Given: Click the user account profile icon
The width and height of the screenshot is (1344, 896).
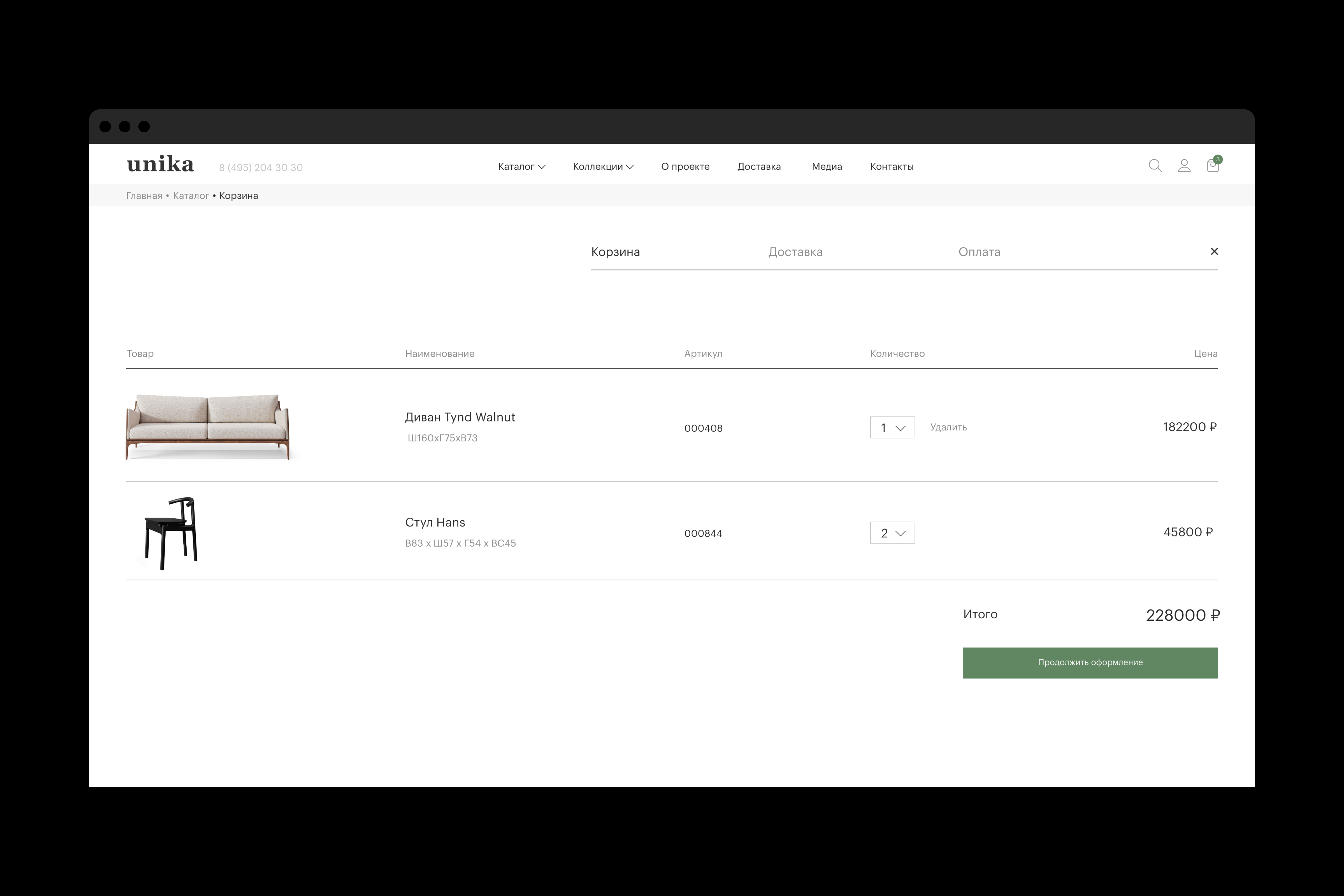Looking at the screenshot, I should click(x=1184, y=166).
